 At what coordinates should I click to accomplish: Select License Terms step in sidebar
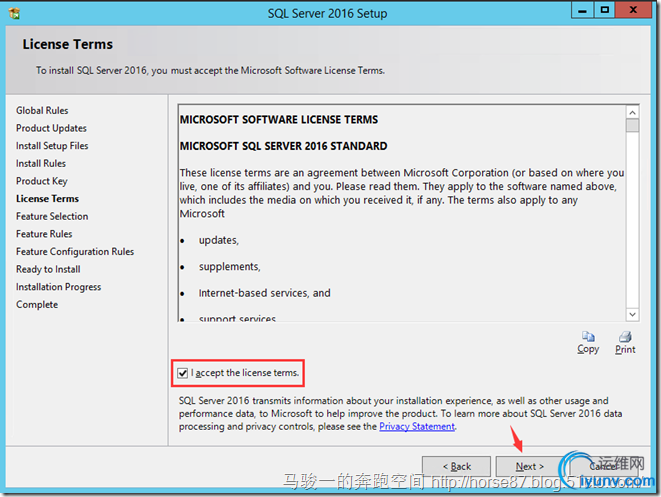click(x=48, y=199)
